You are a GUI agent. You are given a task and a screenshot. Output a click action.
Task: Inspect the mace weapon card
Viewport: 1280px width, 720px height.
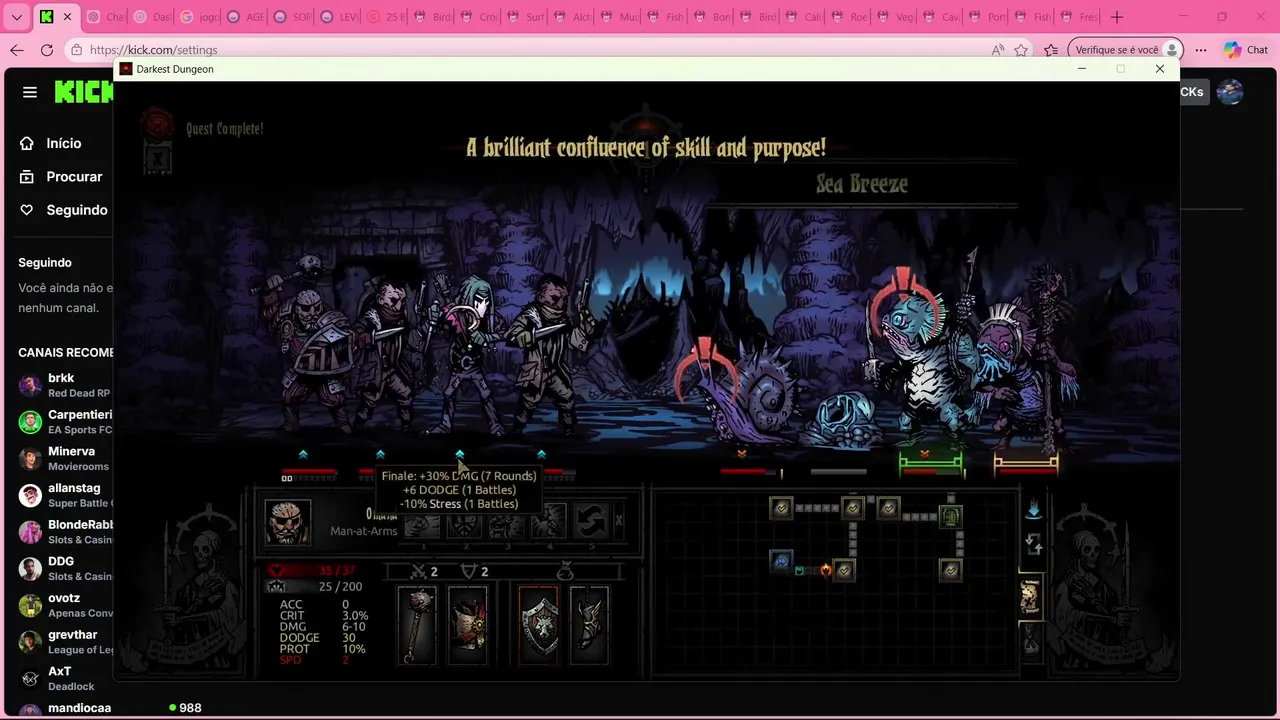click(x=417, y=626)
